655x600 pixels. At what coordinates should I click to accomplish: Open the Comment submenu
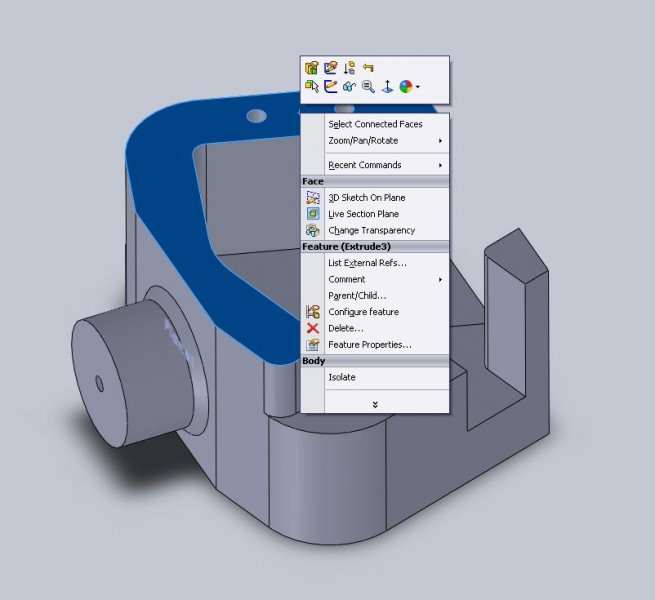pos(375,279)
